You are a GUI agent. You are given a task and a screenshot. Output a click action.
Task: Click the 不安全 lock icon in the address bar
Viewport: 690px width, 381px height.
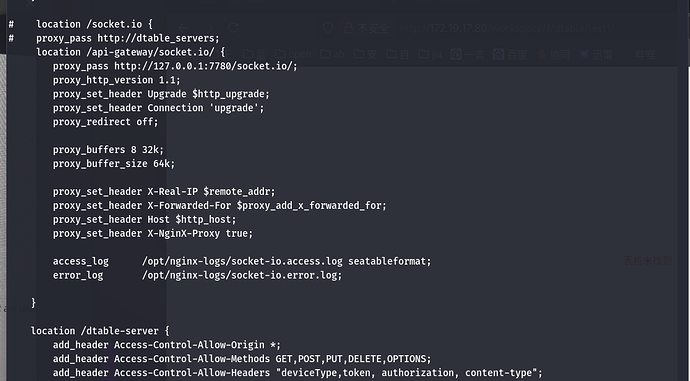(x=349, y=28)
